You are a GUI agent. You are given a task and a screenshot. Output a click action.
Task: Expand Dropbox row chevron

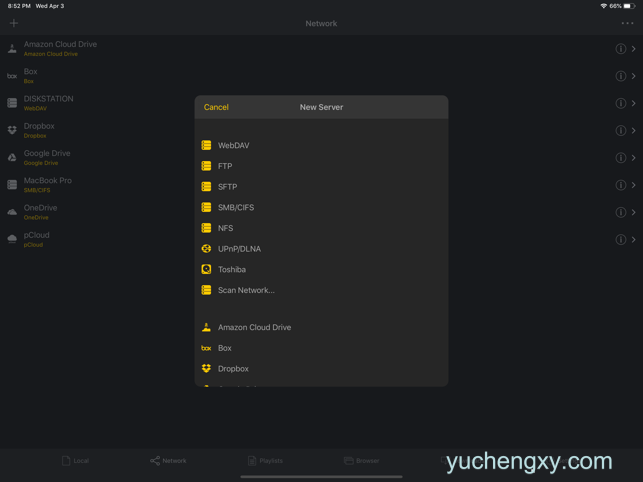click(x=634, y=130)
